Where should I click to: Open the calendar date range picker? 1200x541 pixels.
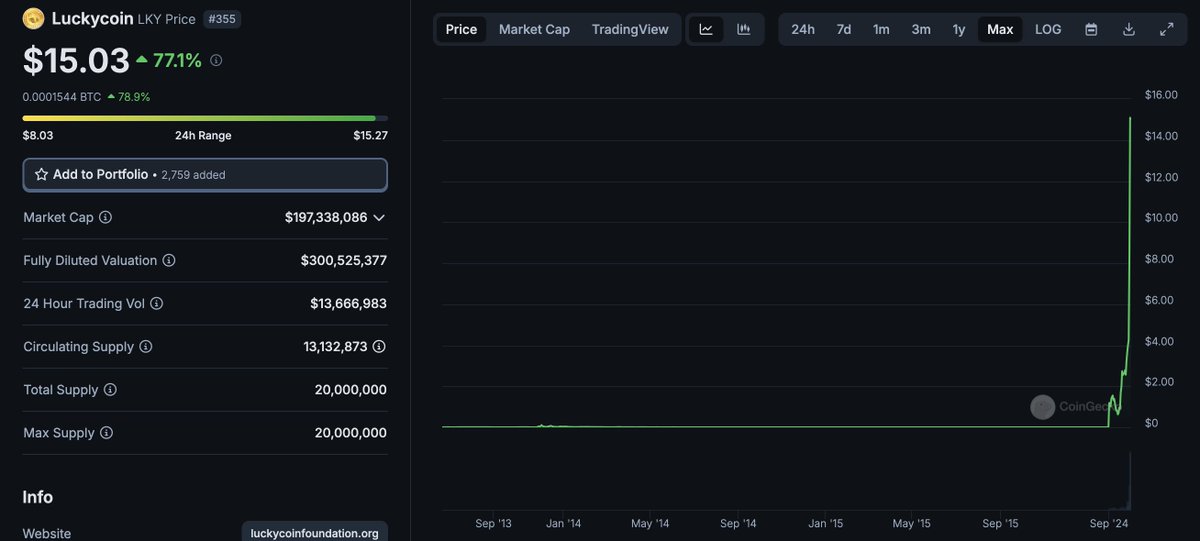coord(1091,29)
